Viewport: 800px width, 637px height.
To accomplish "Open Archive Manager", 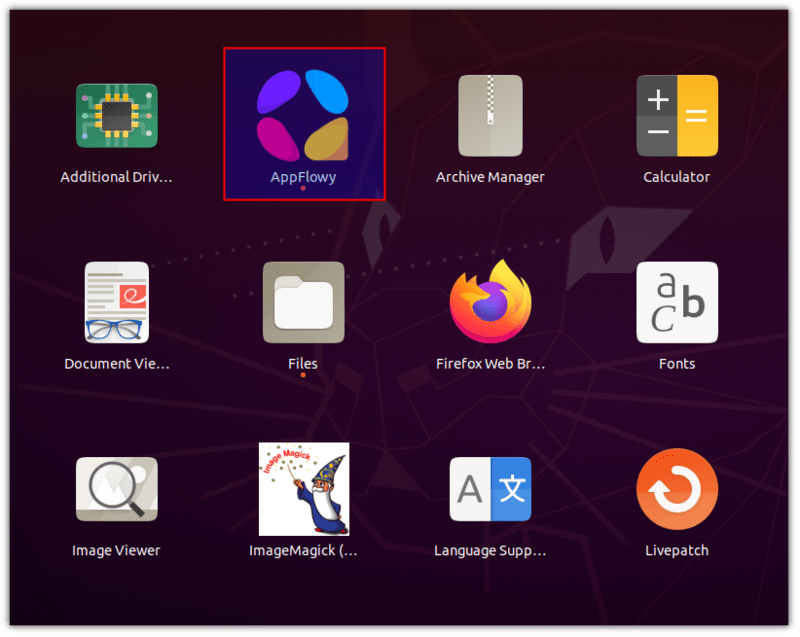I will point(490,116).
